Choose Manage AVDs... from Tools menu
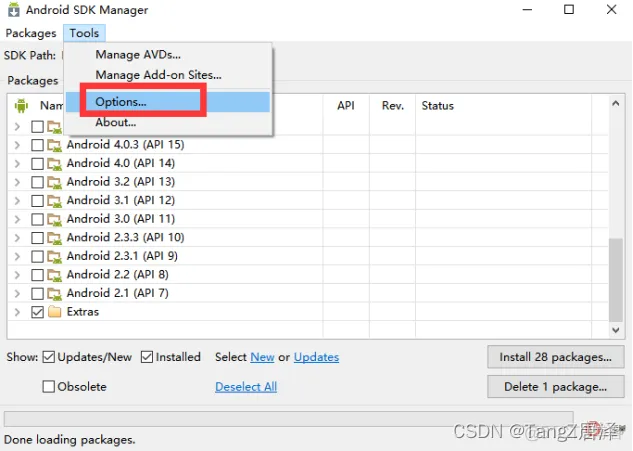Viewport: 633px width, 451px height. [168, 55]
